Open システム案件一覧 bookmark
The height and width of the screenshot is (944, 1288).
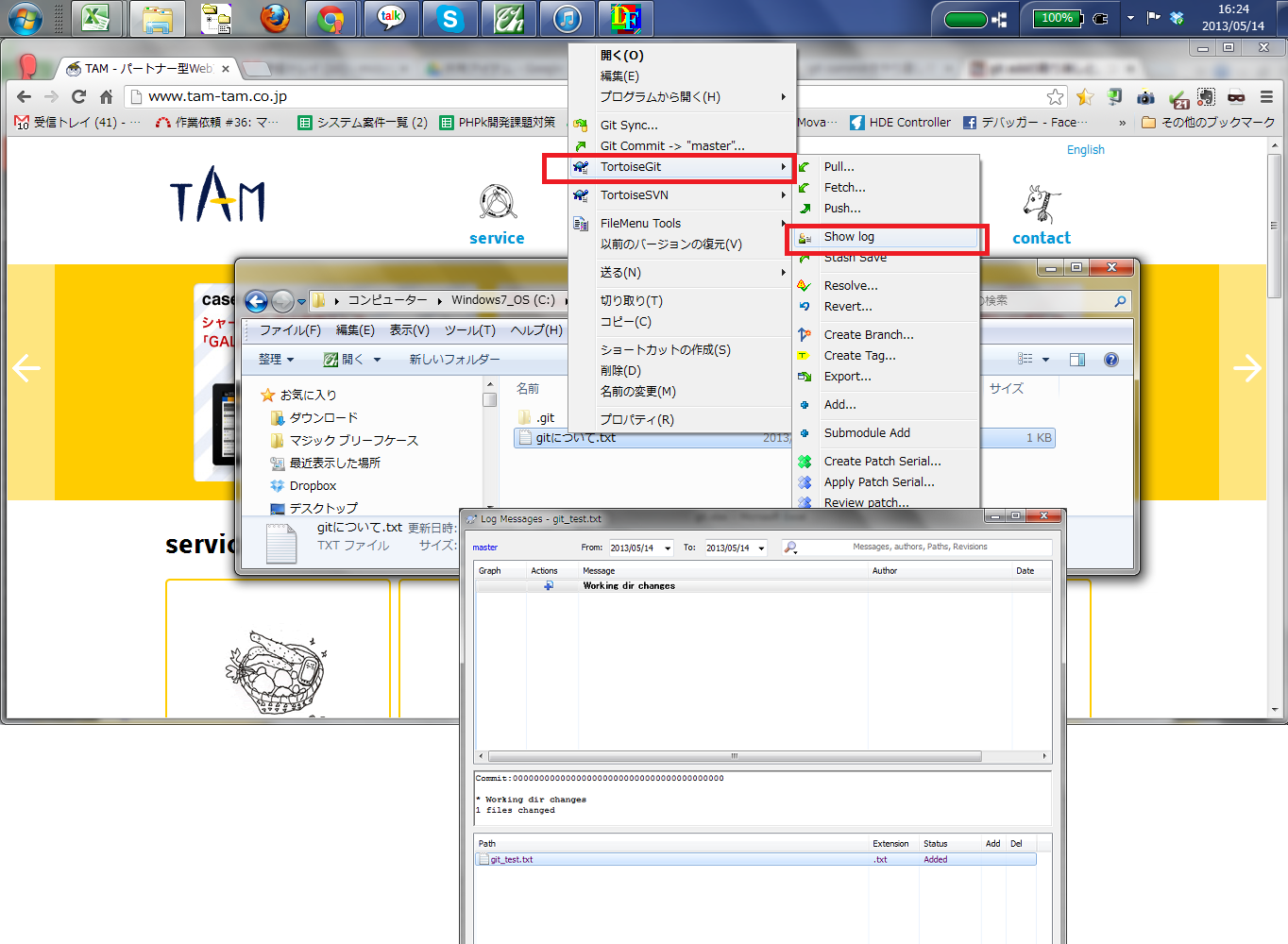(x=363, y=123)
